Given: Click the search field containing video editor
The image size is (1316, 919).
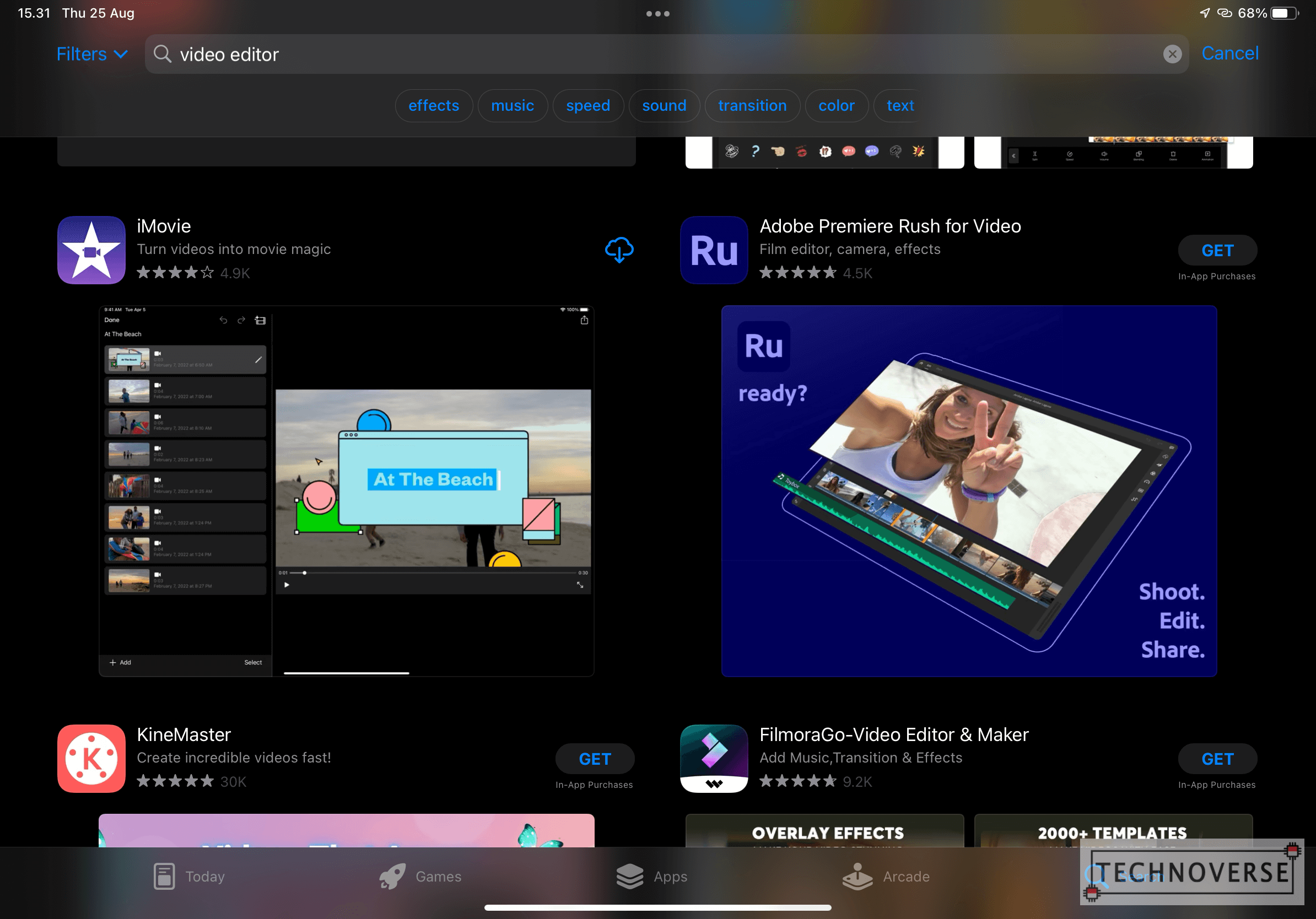Looking at the screenshot, I should click(667, 54).
